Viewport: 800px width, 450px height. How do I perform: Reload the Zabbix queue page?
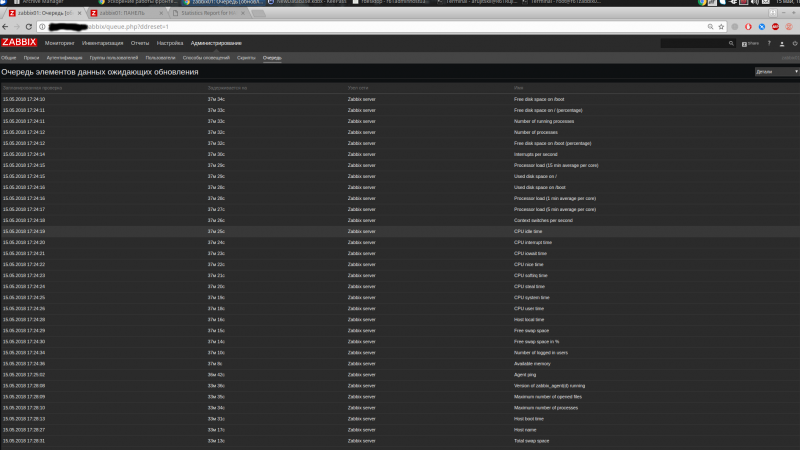click(29, 27)
